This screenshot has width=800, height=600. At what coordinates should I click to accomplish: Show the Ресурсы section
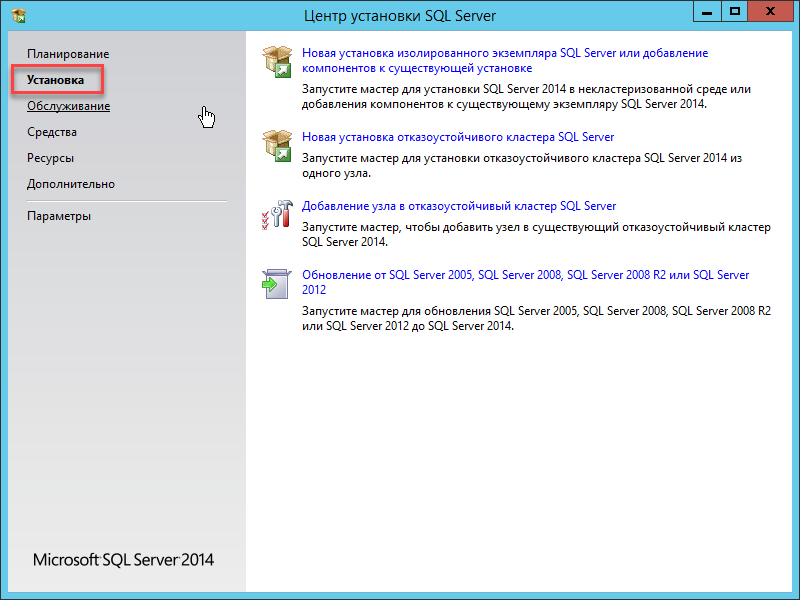tap(50, 158)
